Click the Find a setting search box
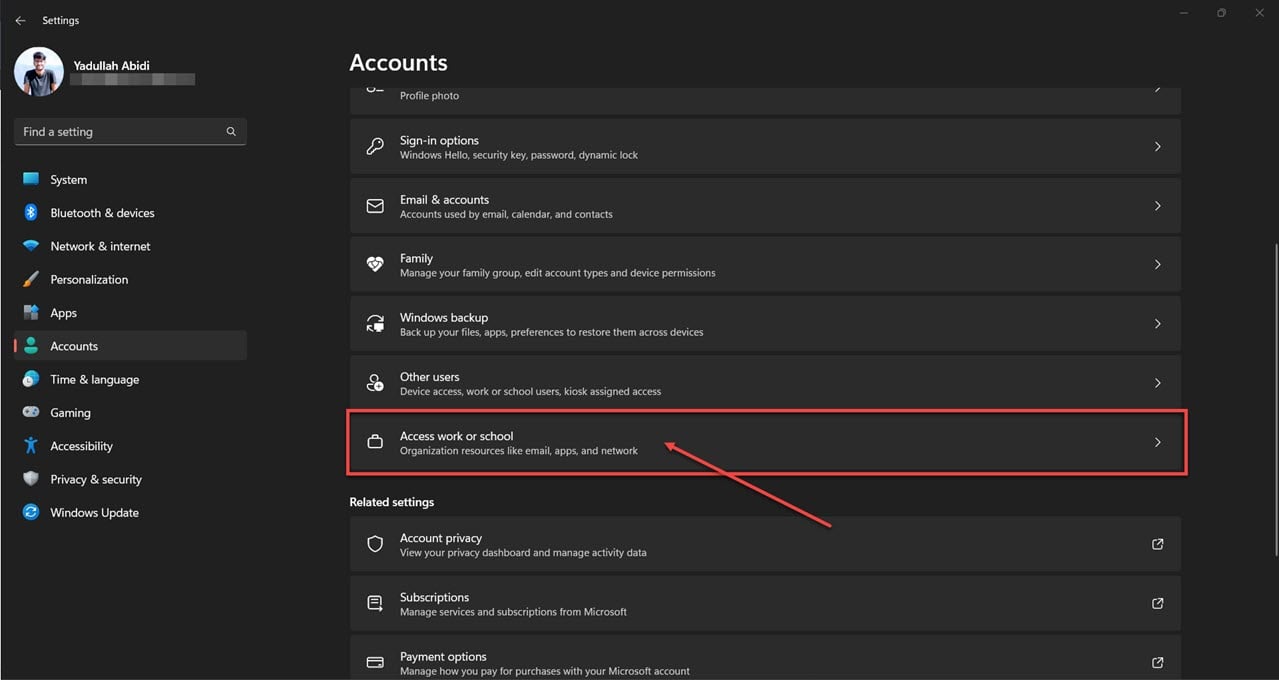This screenshot has width=1279, height=680. [130, 131]
